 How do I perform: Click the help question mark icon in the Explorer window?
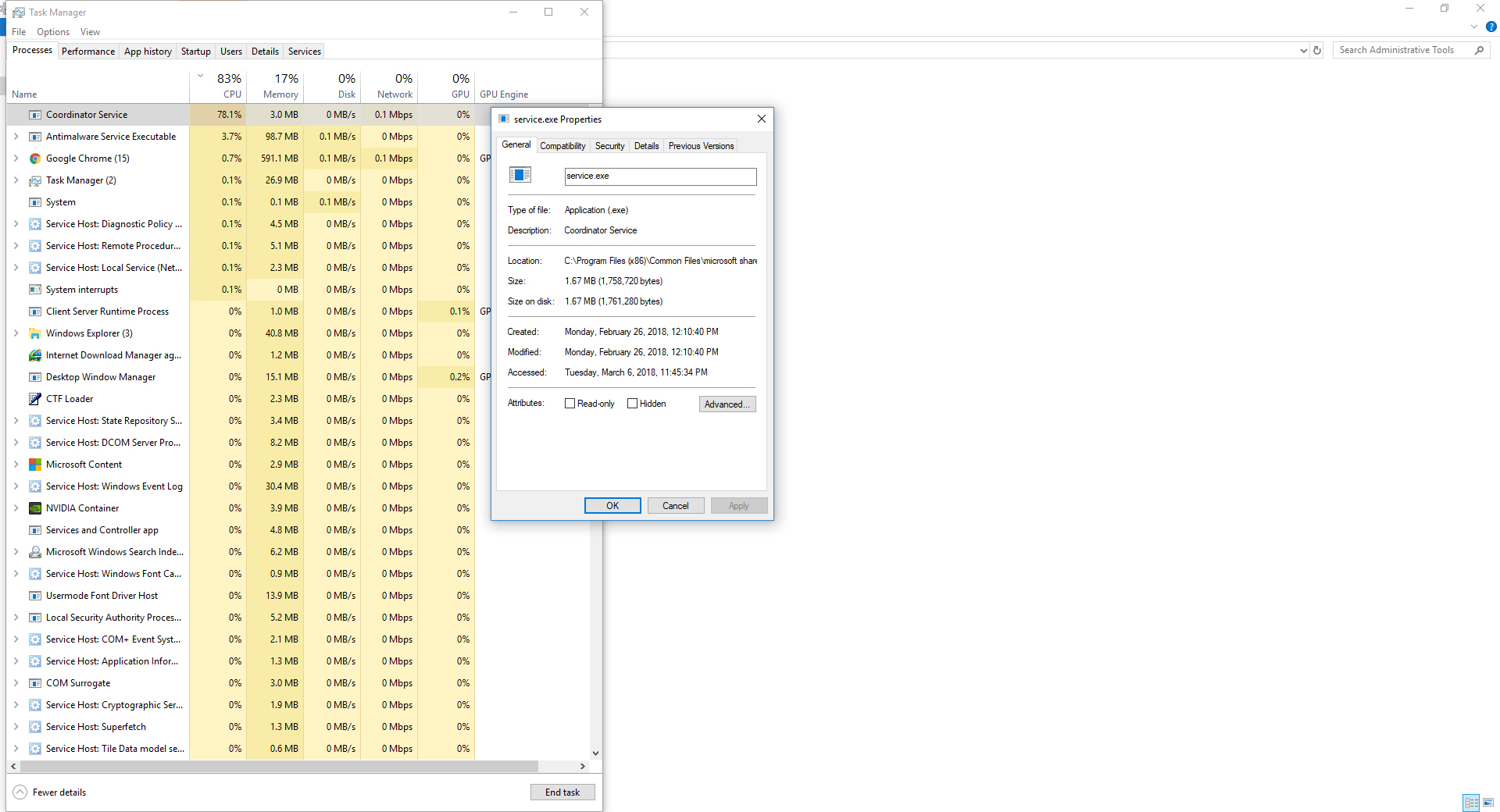[1491, 27]
